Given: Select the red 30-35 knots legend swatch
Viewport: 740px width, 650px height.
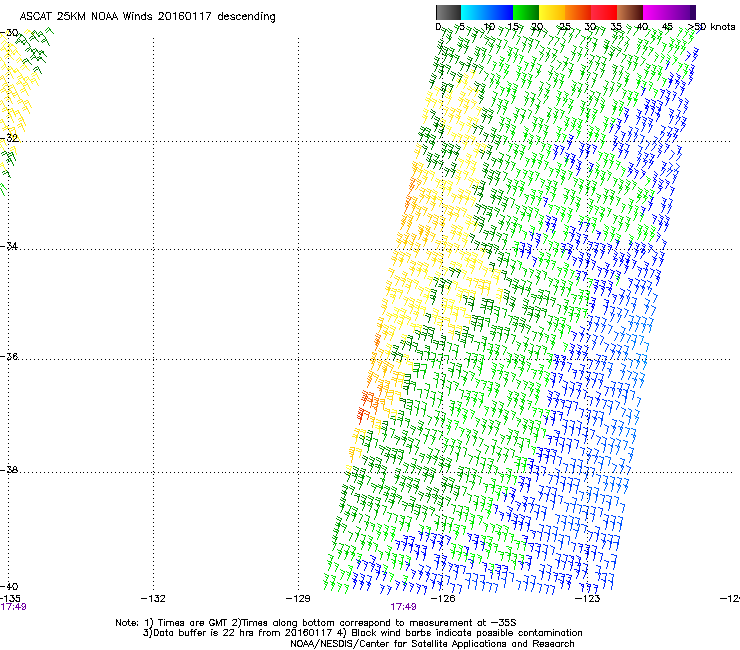Looking at the screenshot, I should coord(604,12).
